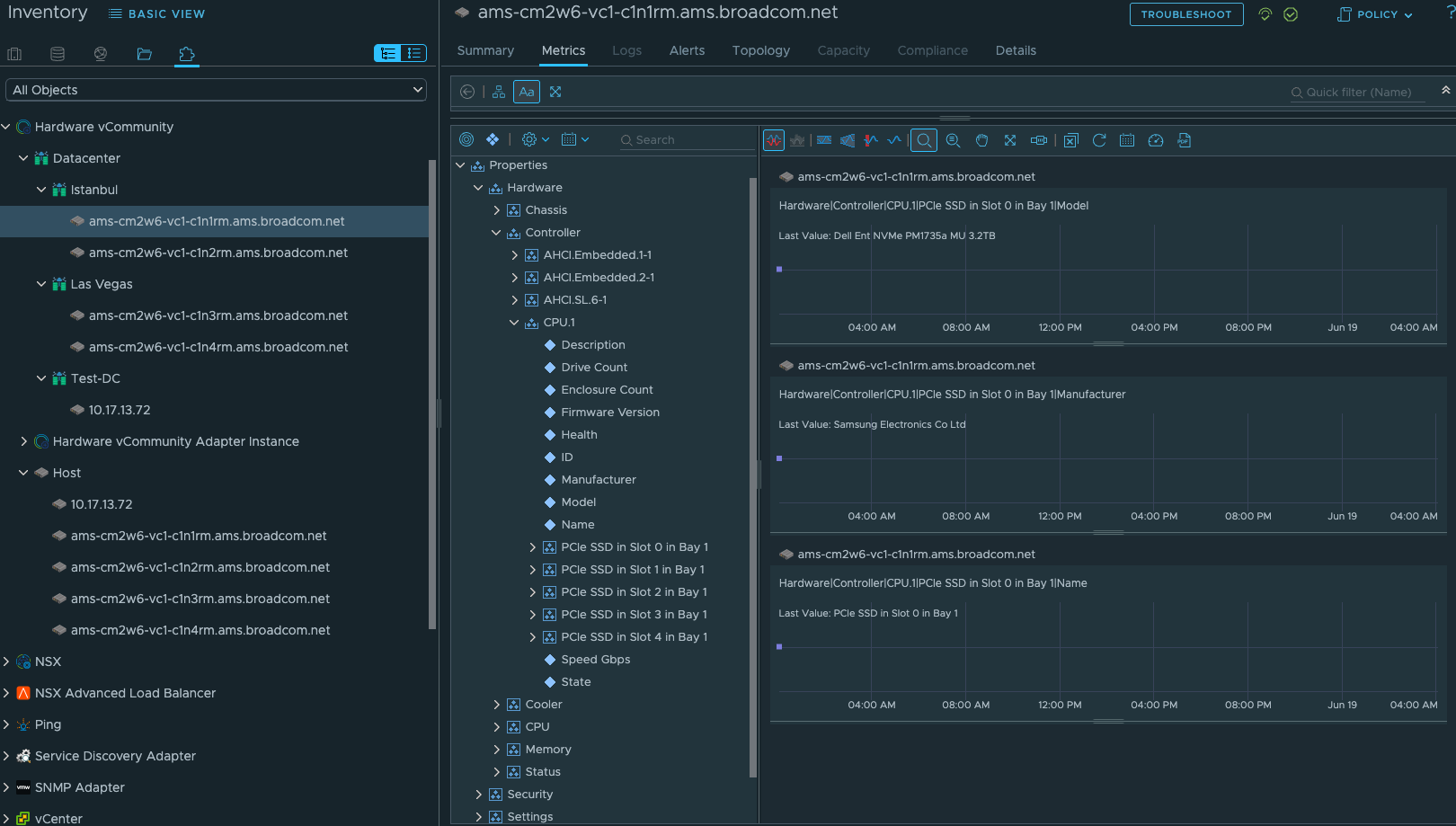Image resolution: width=1456 pixels, height=826 pixels.
Task: Select ams-cm2w6-vc1-c1n2rm host under Istanbul
Action: [218, 253]
